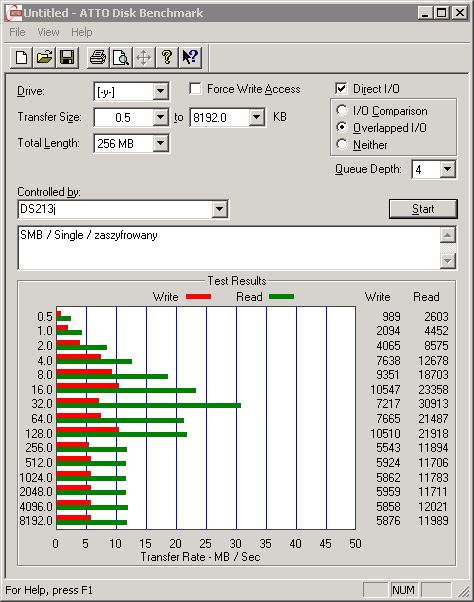Click inside the description text box
The width and height of the screenshot is (474, 602).
(x=229, y=248)
